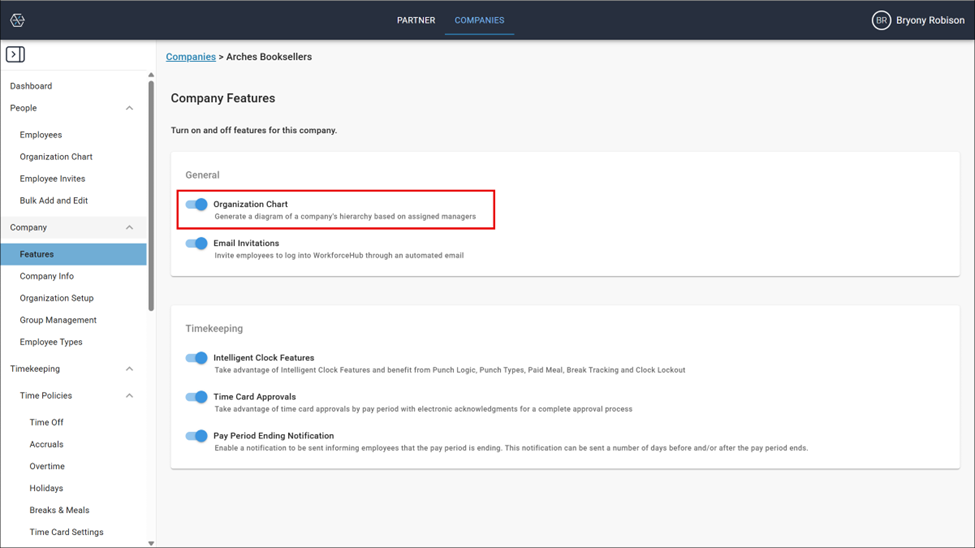Collapse the sidebar with the arrow panel icon
This screenshot has height=548, width=975.
tap(16, 54)
